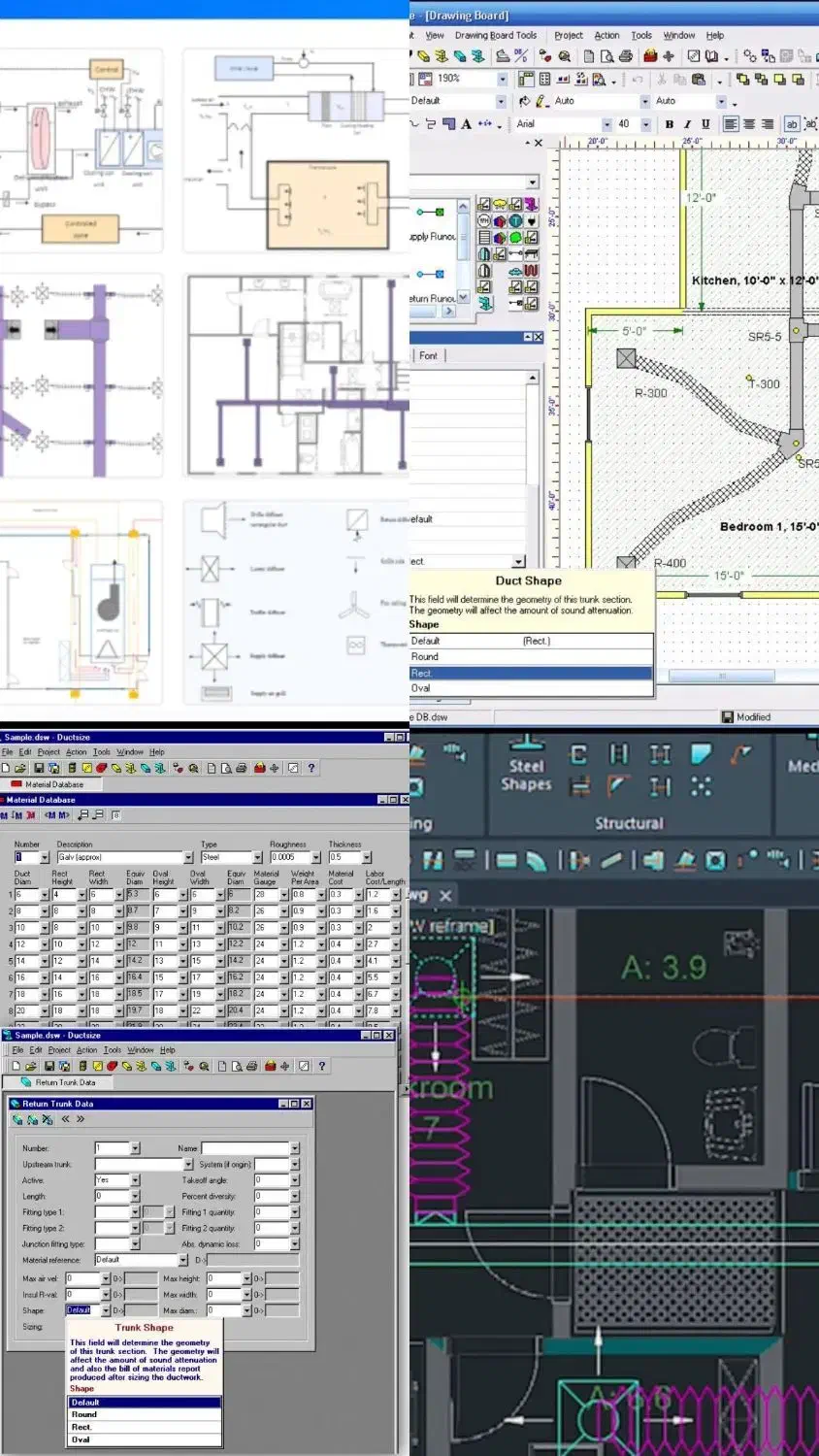Open the 190% zoom dropdown
Viewport: 819px width, 1456px height.
coord(502,79)
